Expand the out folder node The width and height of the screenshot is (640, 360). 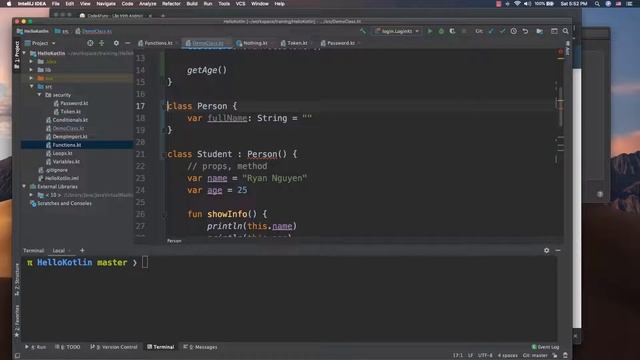(x=31, y=78)
